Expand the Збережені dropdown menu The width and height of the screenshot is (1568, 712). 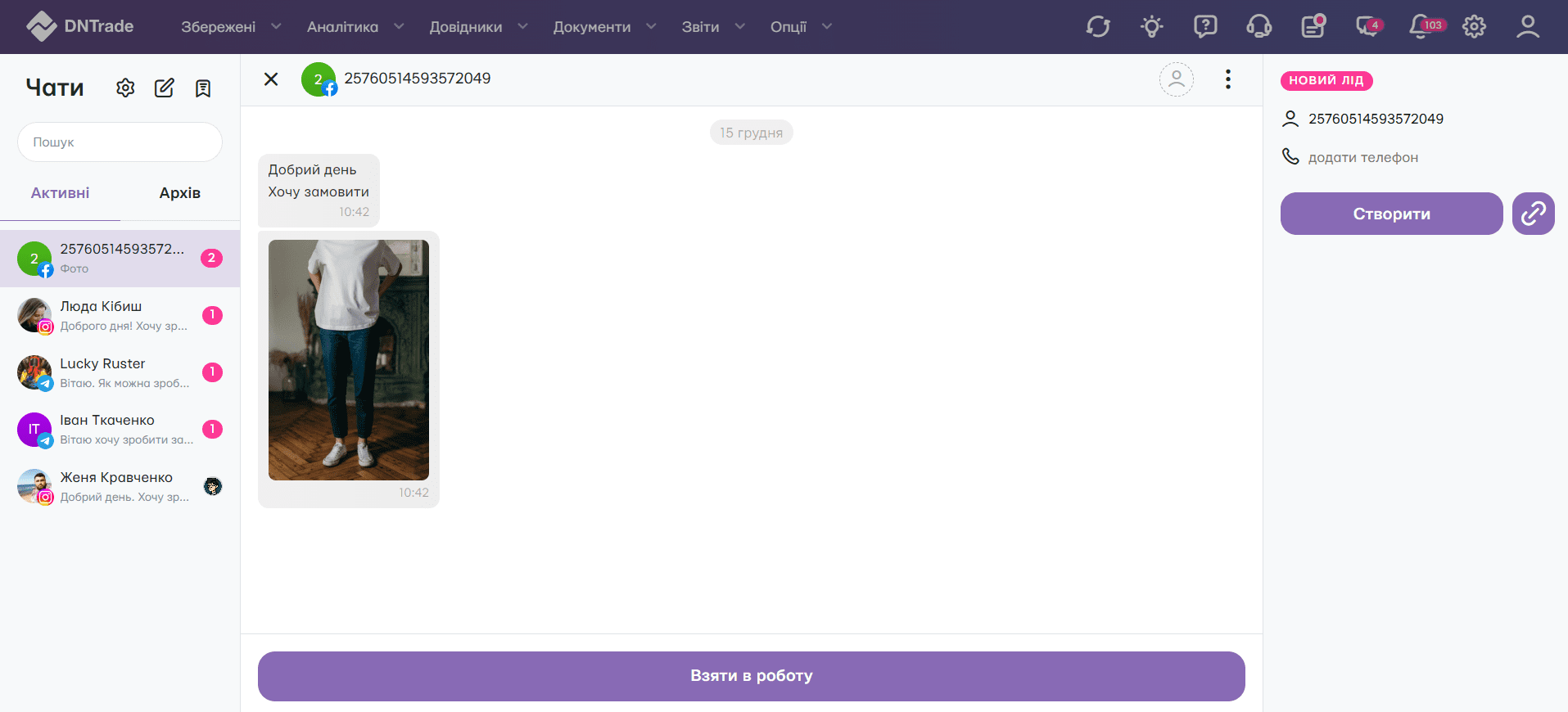230,27
